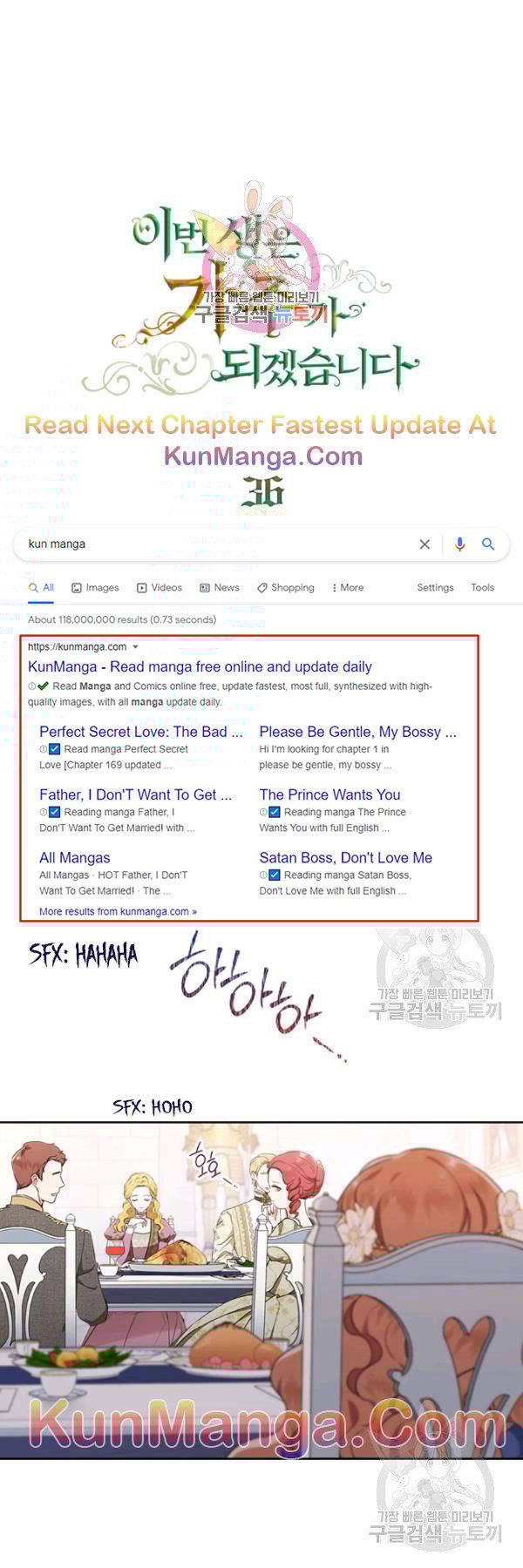Image resolution: width=523 pixels, height=1568 pixels.
Task: Click the blue magnifier search icon
Action: coord(488,544)
